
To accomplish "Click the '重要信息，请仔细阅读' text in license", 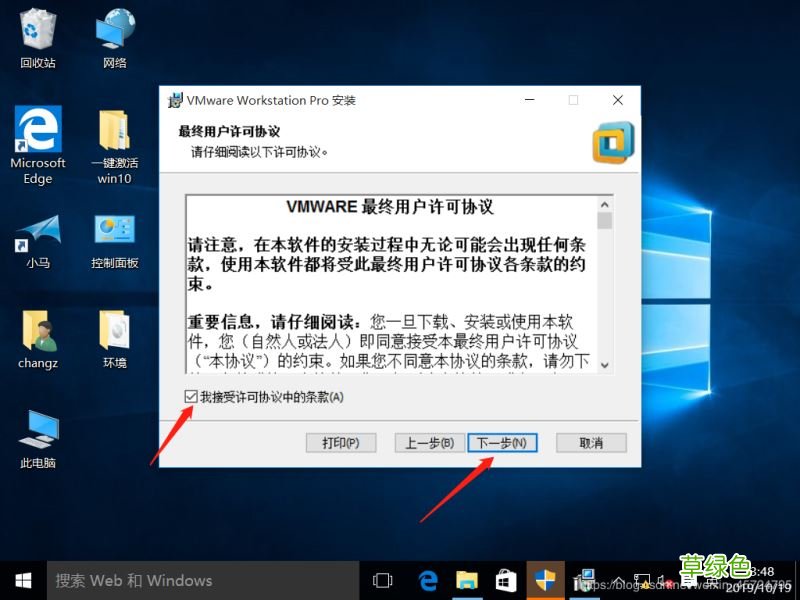I will pyautogui.click(x=270, y=322).
